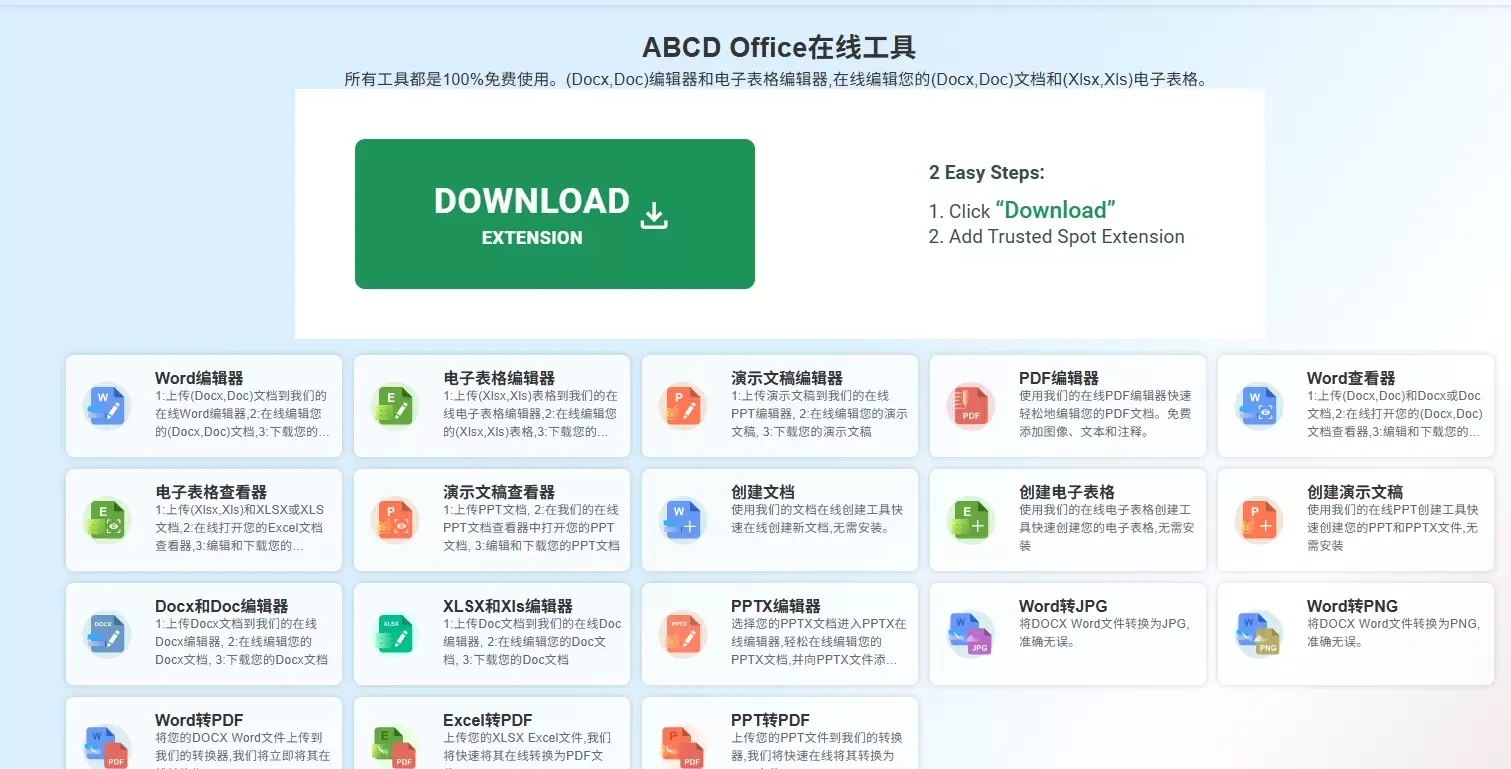Open the Word编辑器 tool icon
The image size is (1511, 769).
coord(107,405)
